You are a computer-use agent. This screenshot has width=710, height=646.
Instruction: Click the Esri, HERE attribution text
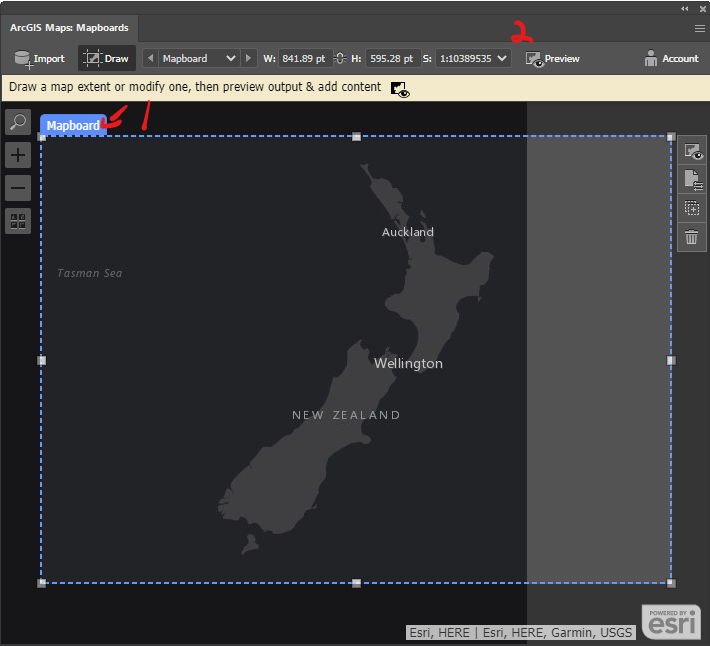click(521, 632)
